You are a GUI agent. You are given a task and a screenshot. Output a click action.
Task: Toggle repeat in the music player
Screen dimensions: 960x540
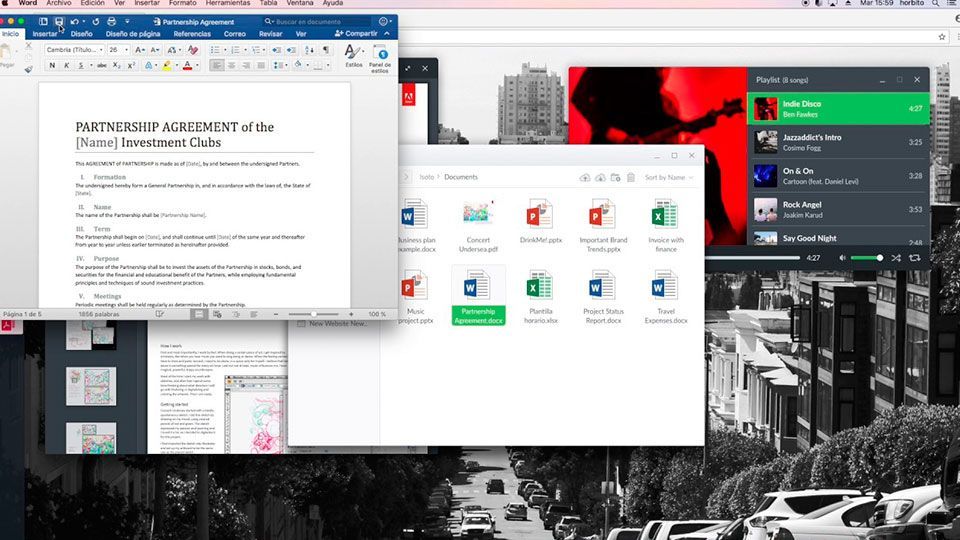[x=915, y=258]
